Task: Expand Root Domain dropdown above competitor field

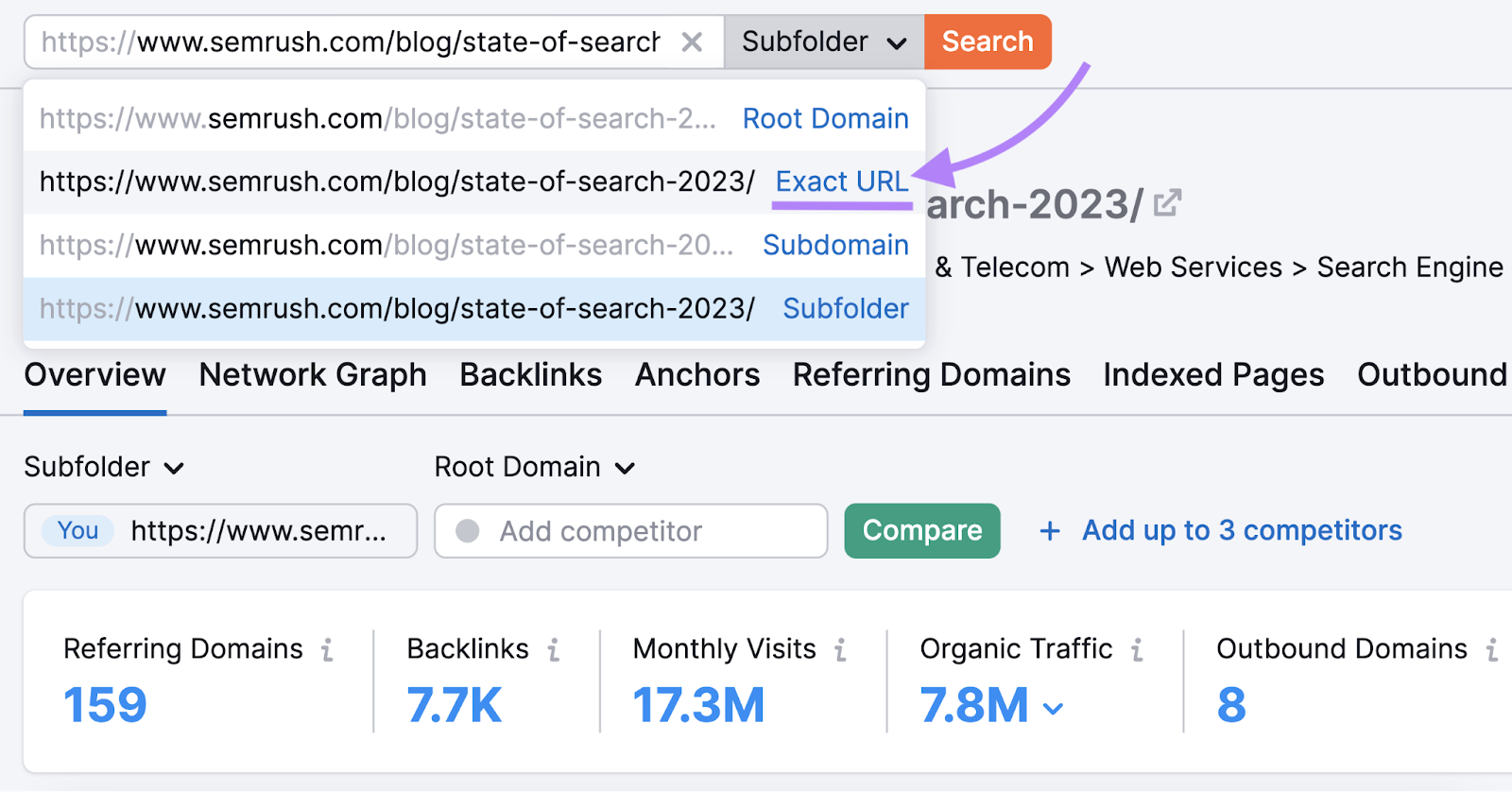Action: [535, 467]
